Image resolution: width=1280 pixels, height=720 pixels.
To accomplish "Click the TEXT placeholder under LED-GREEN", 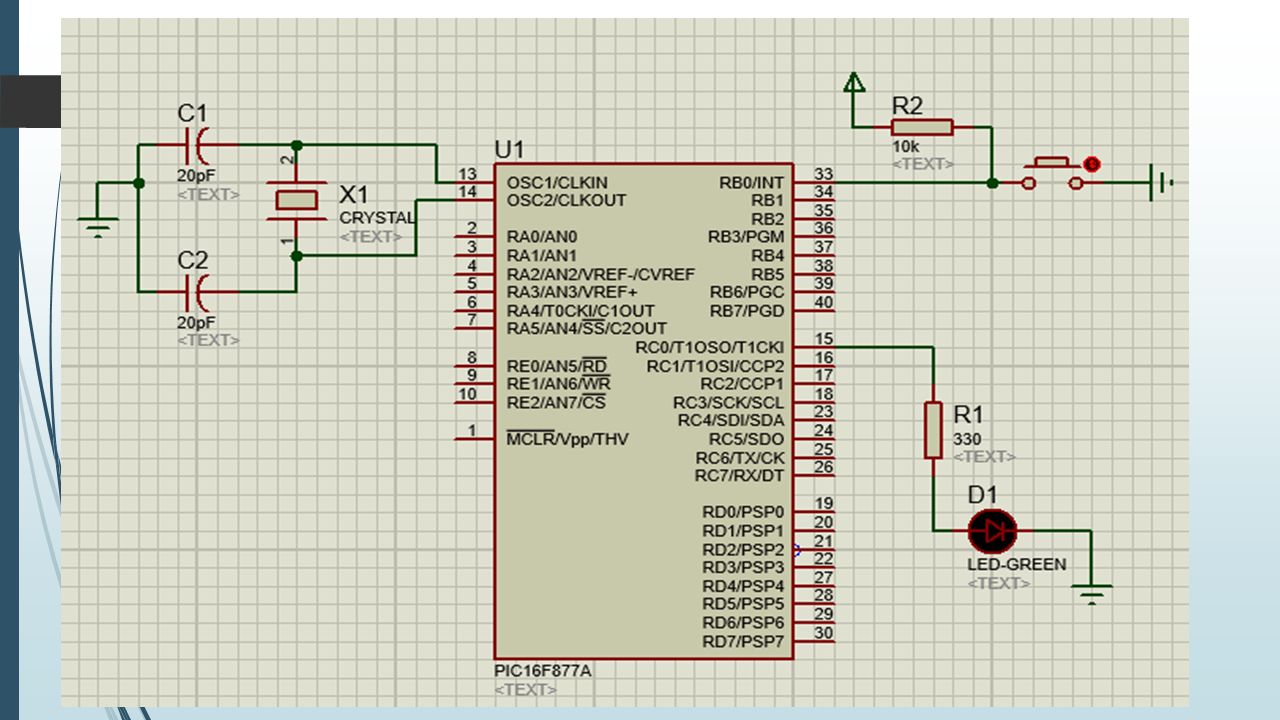I will pyautogui.click(x=999, y=583).
